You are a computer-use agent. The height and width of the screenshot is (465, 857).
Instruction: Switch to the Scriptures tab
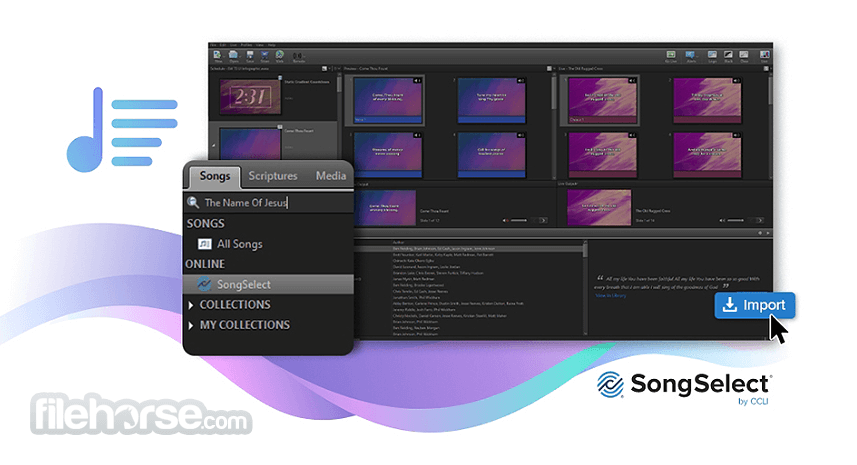(273, 175)
